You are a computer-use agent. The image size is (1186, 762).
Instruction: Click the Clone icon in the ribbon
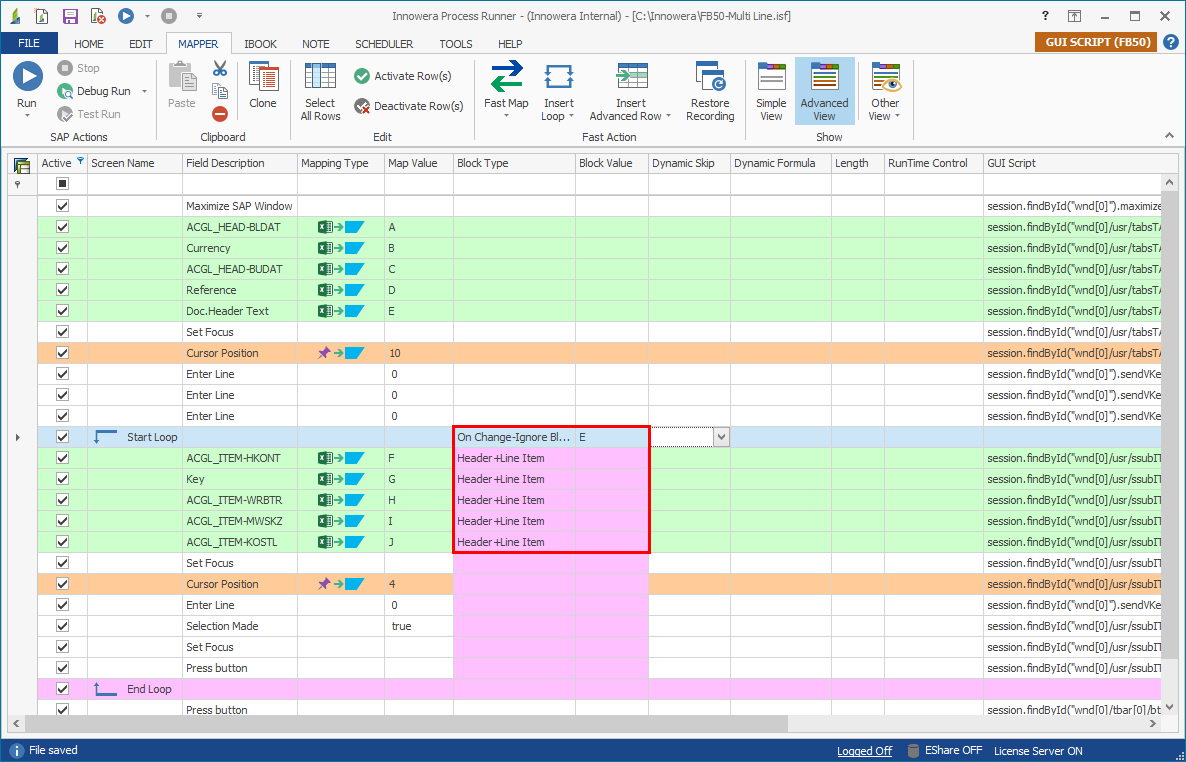(263, 78)
